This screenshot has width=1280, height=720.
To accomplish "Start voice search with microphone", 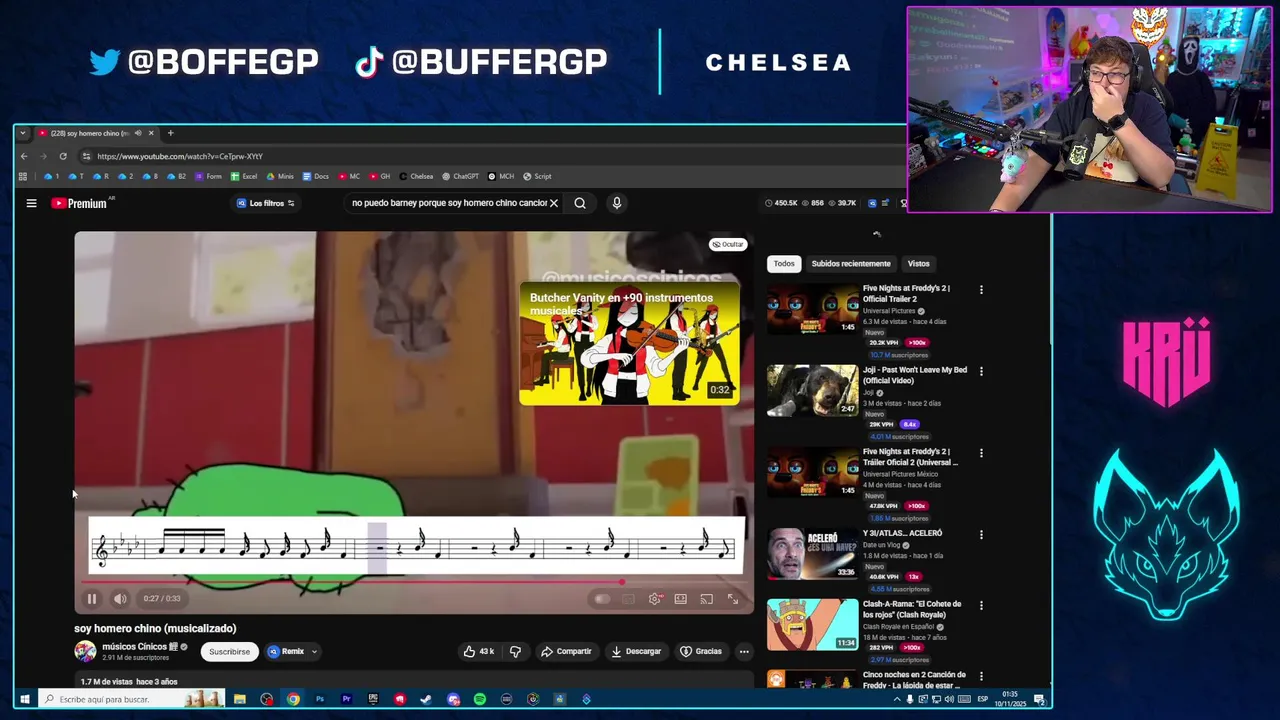I will [616, 203].
